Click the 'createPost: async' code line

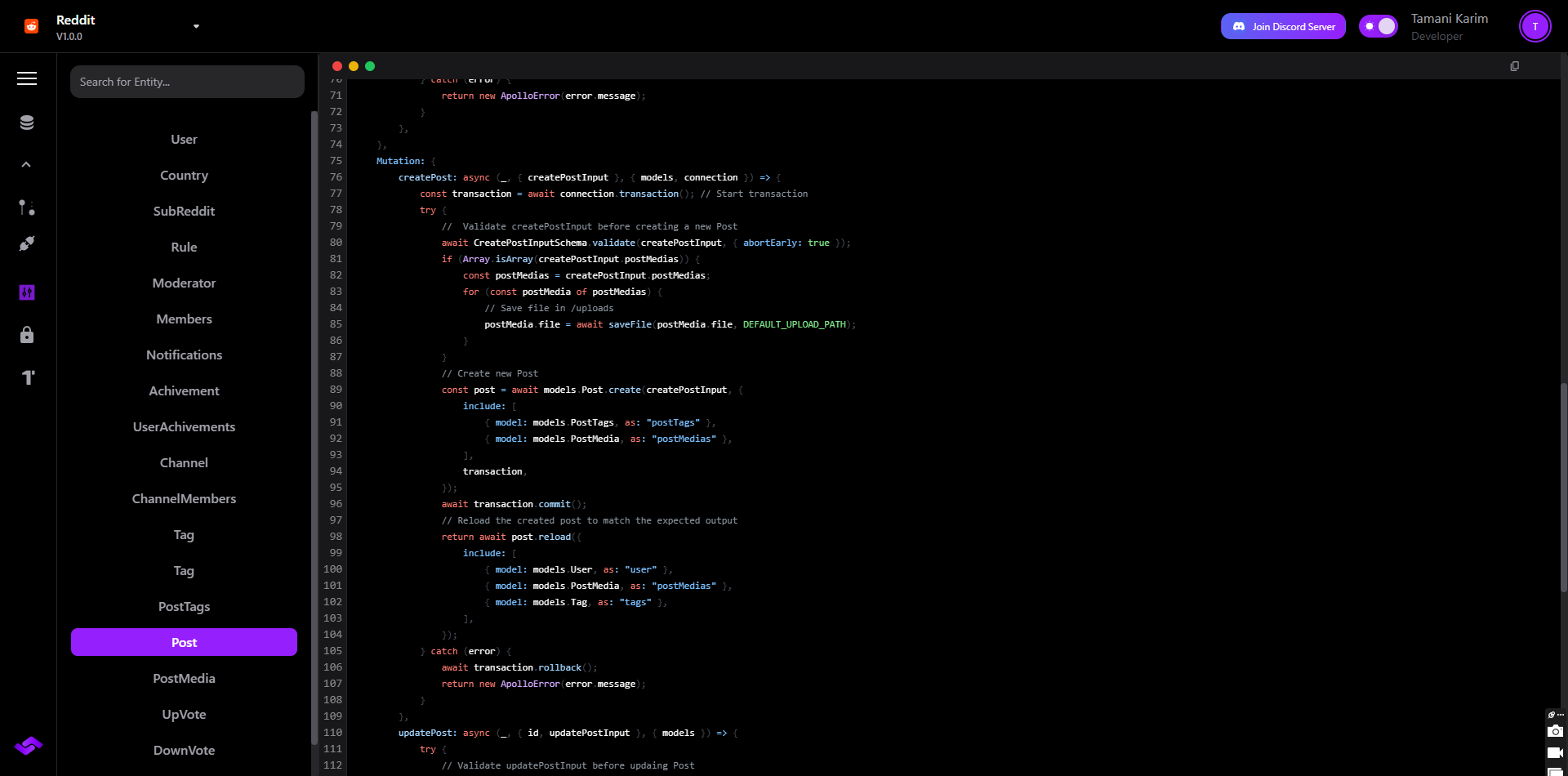pyautogui.click(x=589, y=177)
